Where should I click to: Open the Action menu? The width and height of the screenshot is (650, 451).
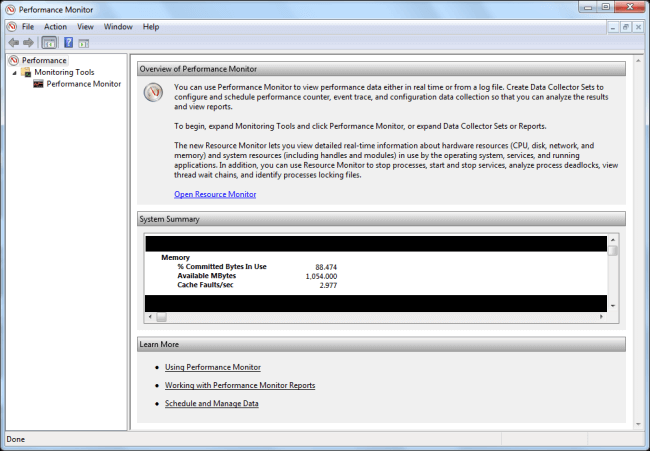[x=55, y=27]
